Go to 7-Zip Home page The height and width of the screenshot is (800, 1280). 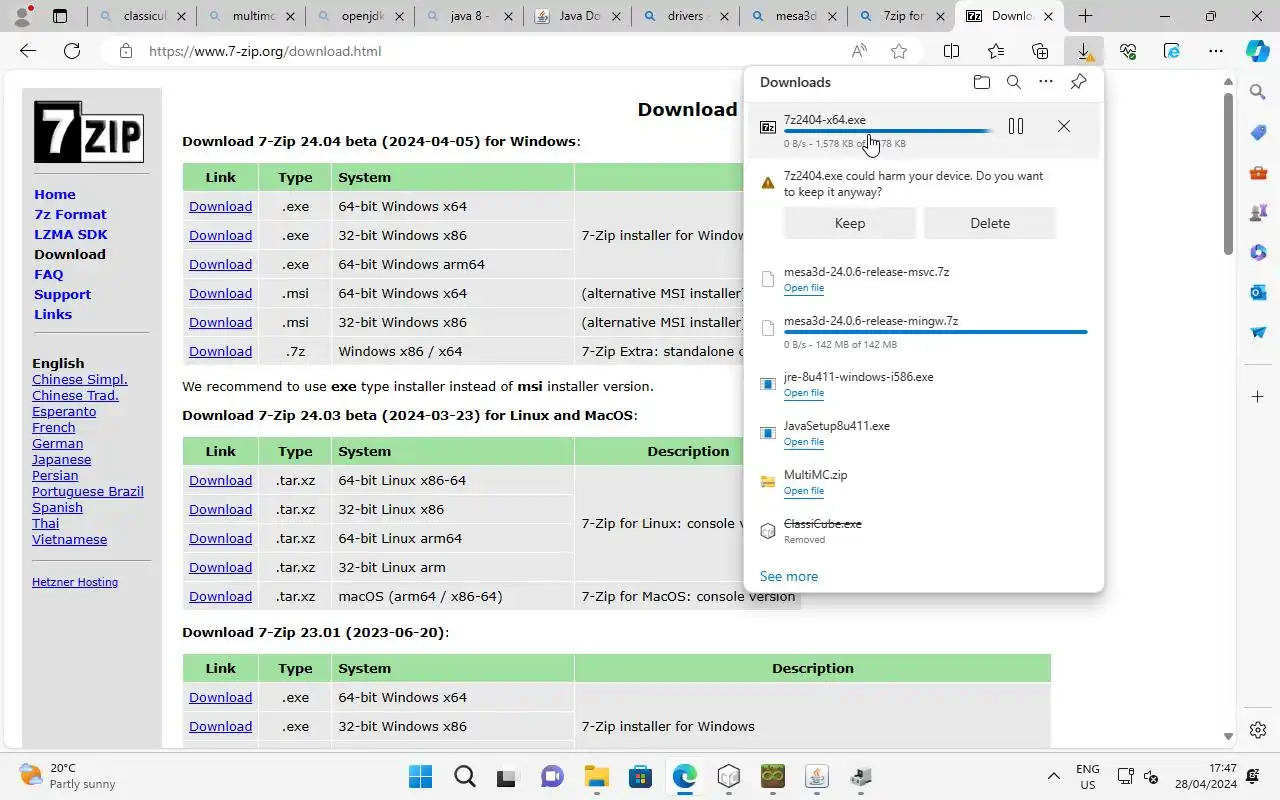55,194
